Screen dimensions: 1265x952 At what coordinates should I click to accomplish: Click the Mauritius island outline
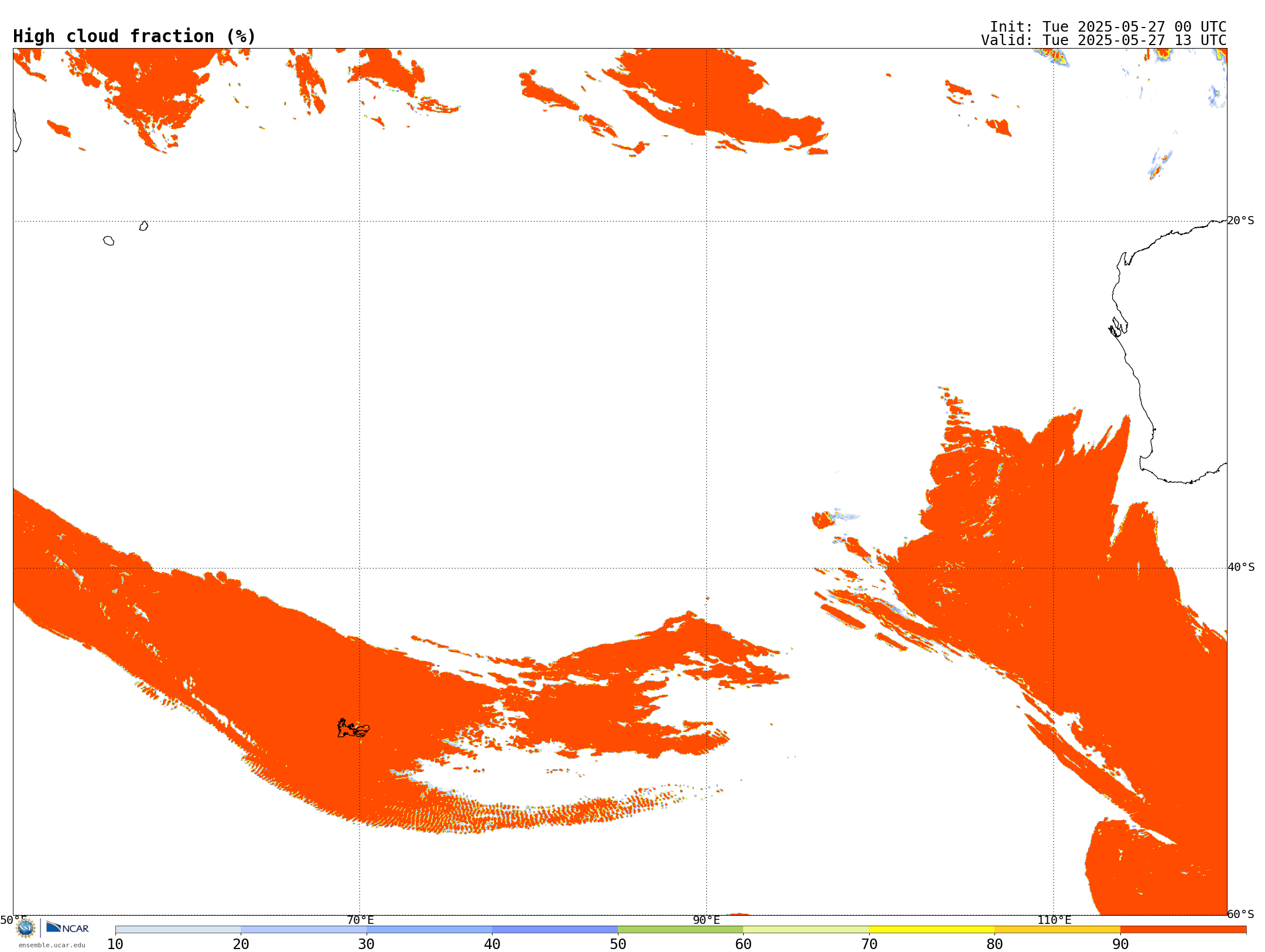(143, 226)
